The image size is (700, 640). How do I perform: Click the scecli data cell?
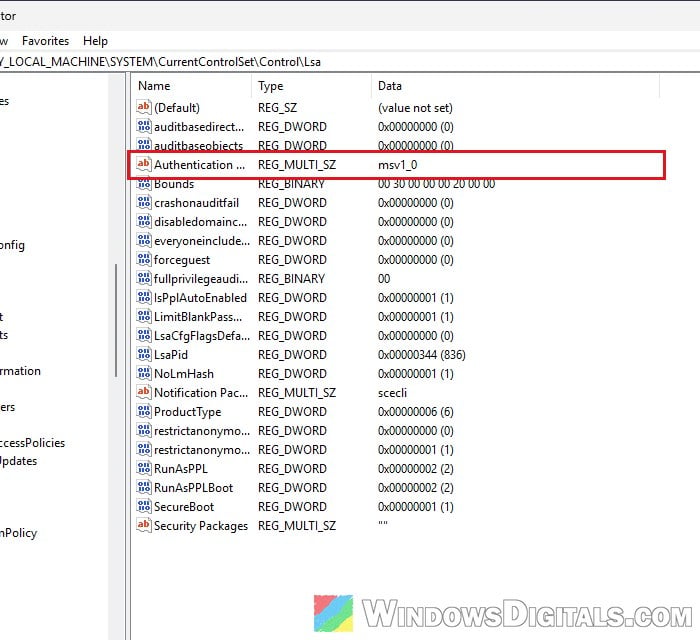[x=392, y=393]
